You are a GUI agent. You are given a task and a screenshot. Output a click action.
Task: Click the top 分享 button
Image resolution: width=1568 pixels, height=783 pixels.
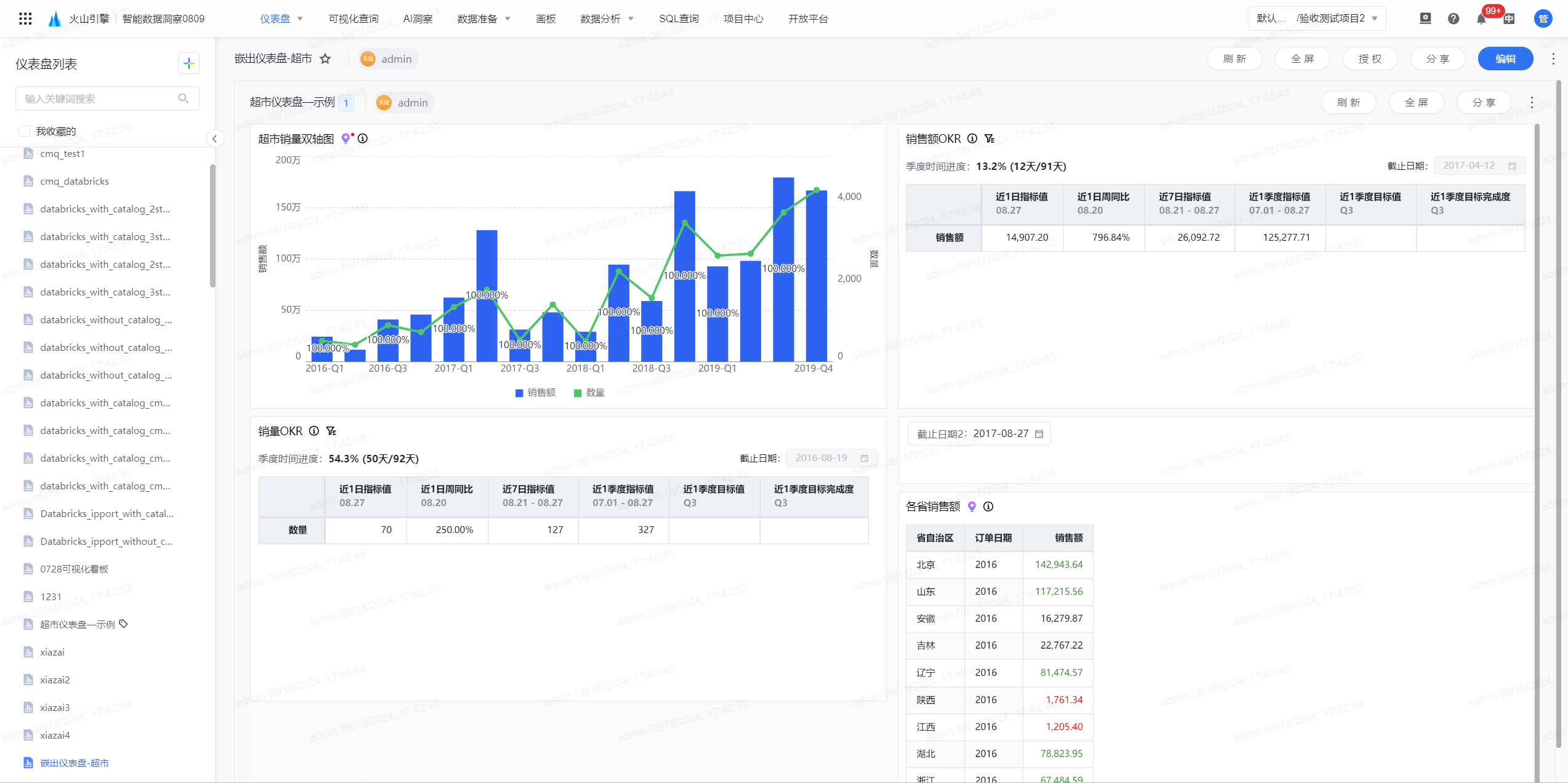(x=1437, y=58)
